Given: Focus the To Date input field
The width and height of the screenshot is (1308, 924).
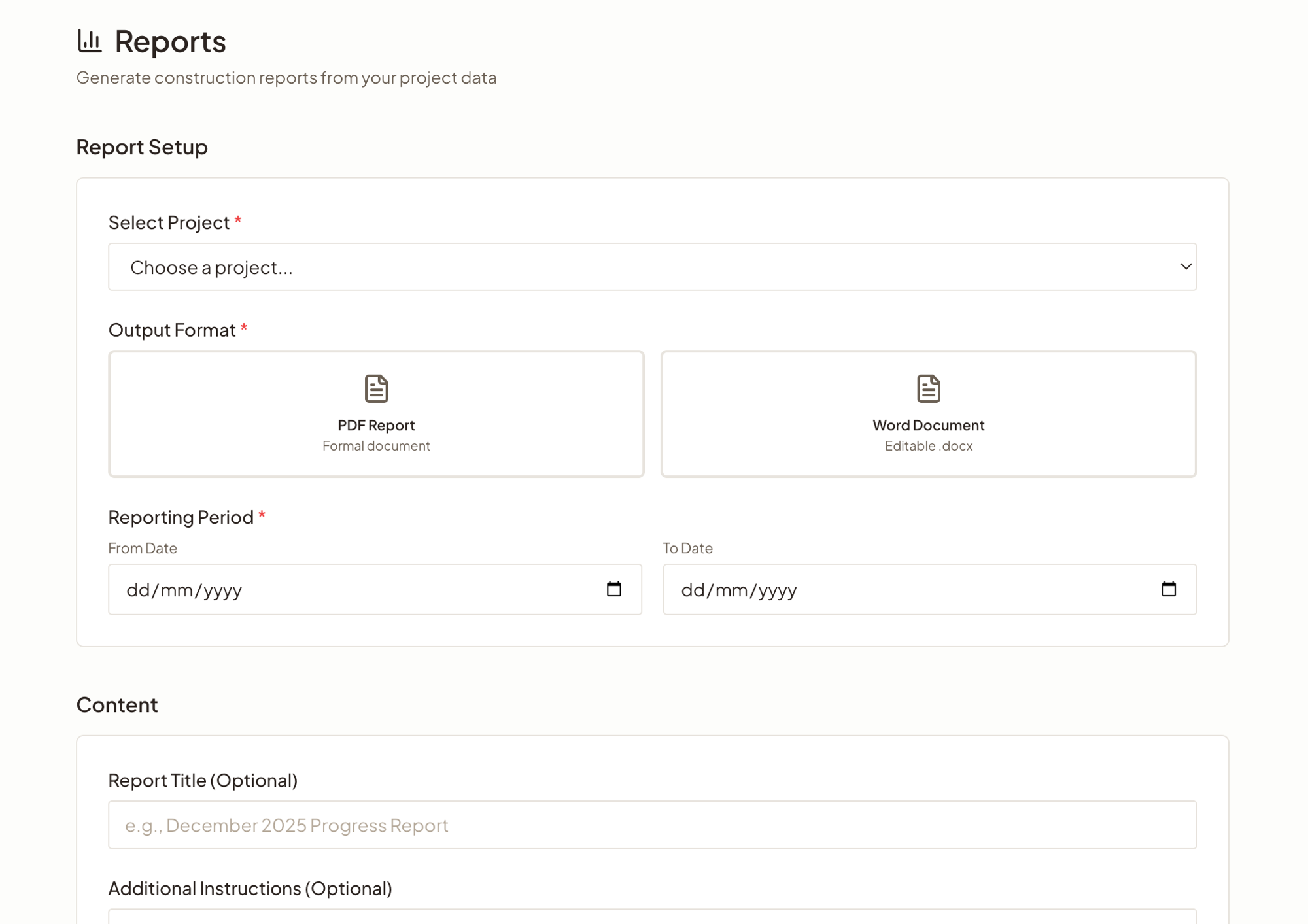Looking at the screenshot, I should [x=930, y=589].
